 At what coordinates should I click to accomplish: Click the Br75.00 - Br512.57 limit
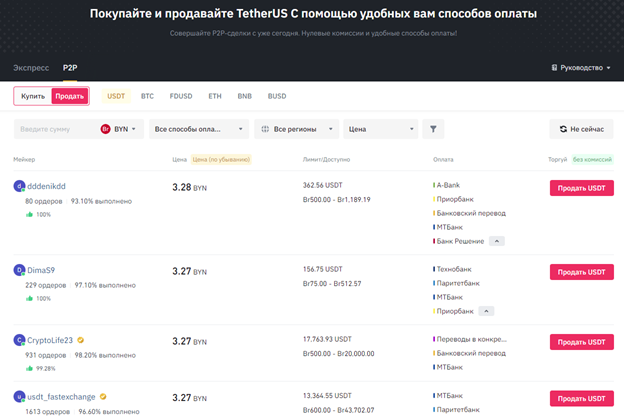coord(332,283)
